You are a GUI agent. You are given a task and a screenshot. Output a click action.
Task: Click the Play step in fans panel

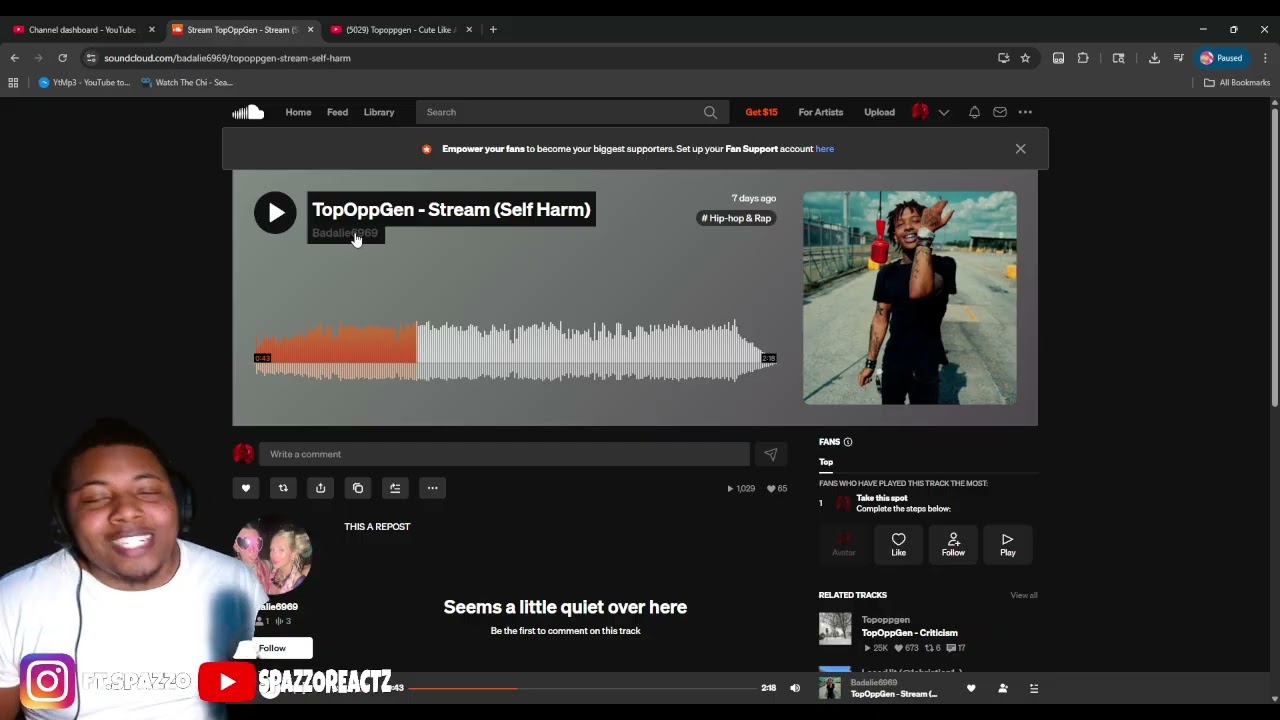click(1007, 544)
